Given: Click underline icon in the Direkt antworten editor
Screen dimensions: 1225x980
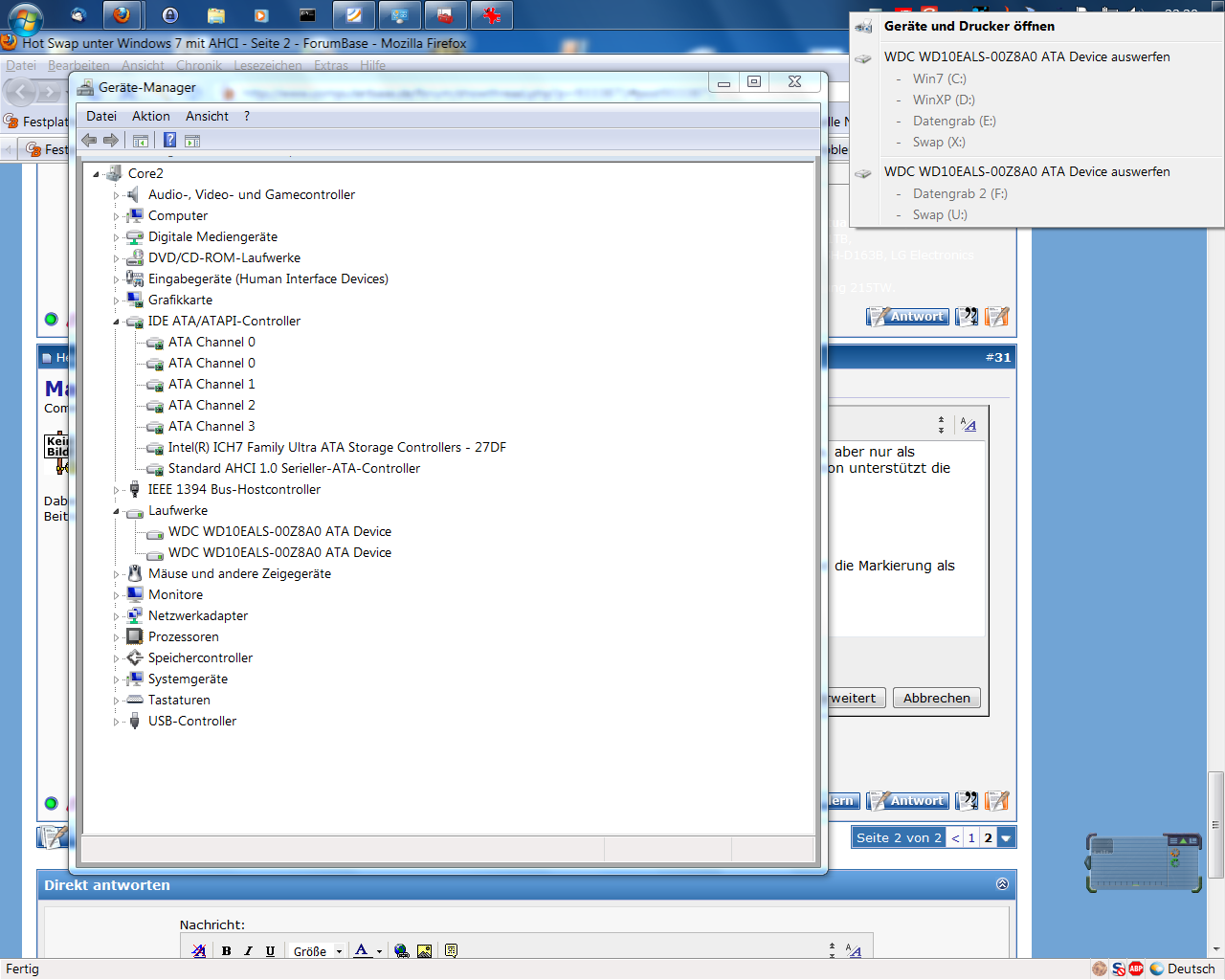Looking at the screenshot, I should pyautogui.click(x=270, y=950).
